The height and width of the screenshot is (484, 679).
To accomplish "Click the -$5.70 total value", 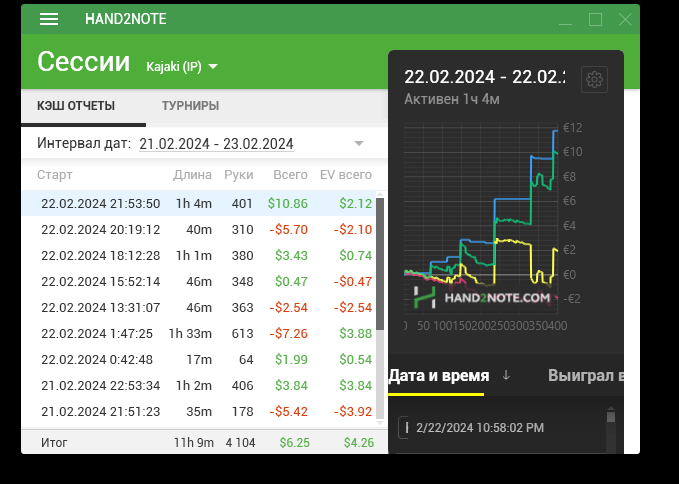I will (288, 229).
